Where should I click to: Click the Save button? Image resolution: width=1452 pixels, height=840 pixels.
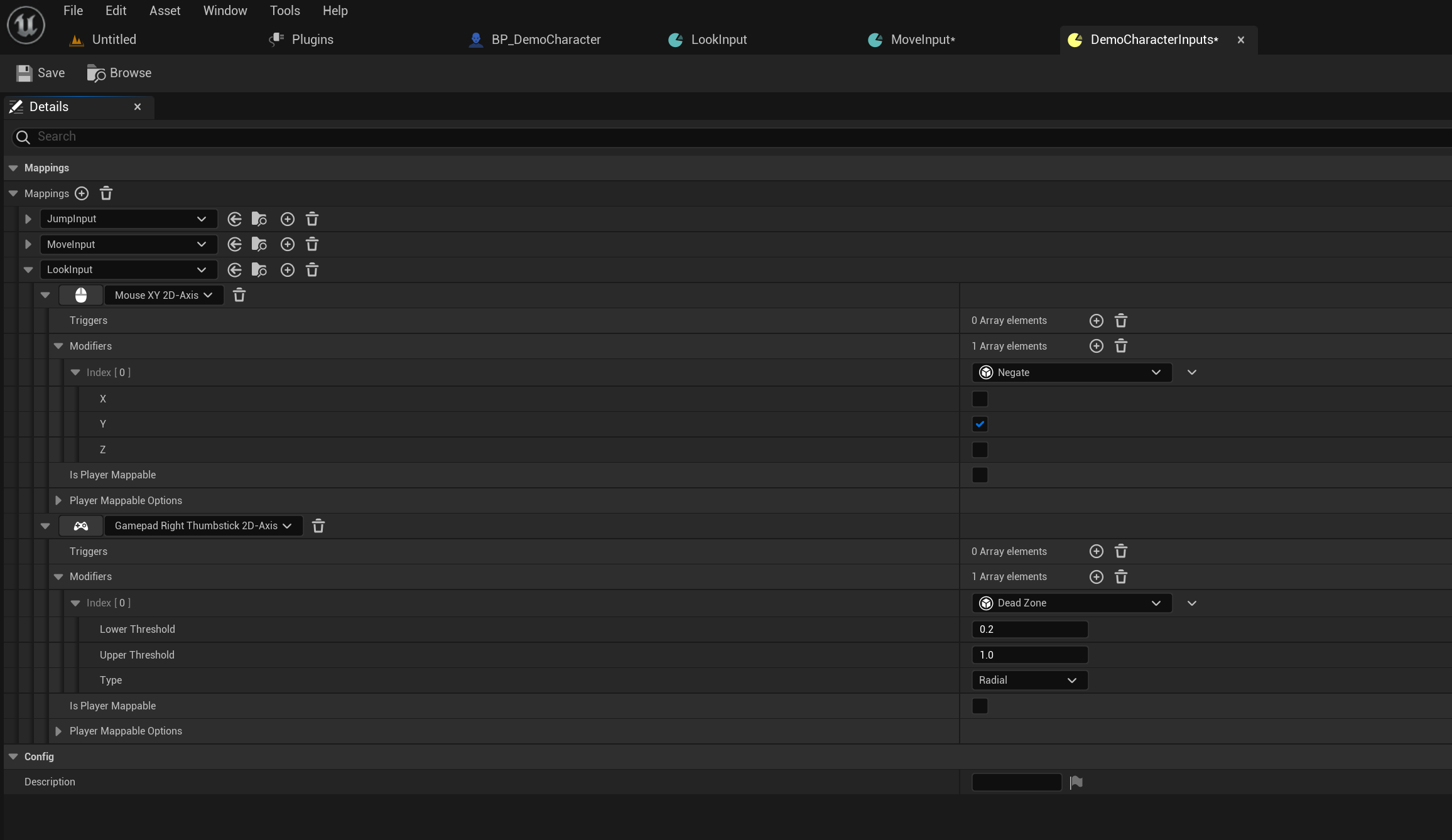41,73
